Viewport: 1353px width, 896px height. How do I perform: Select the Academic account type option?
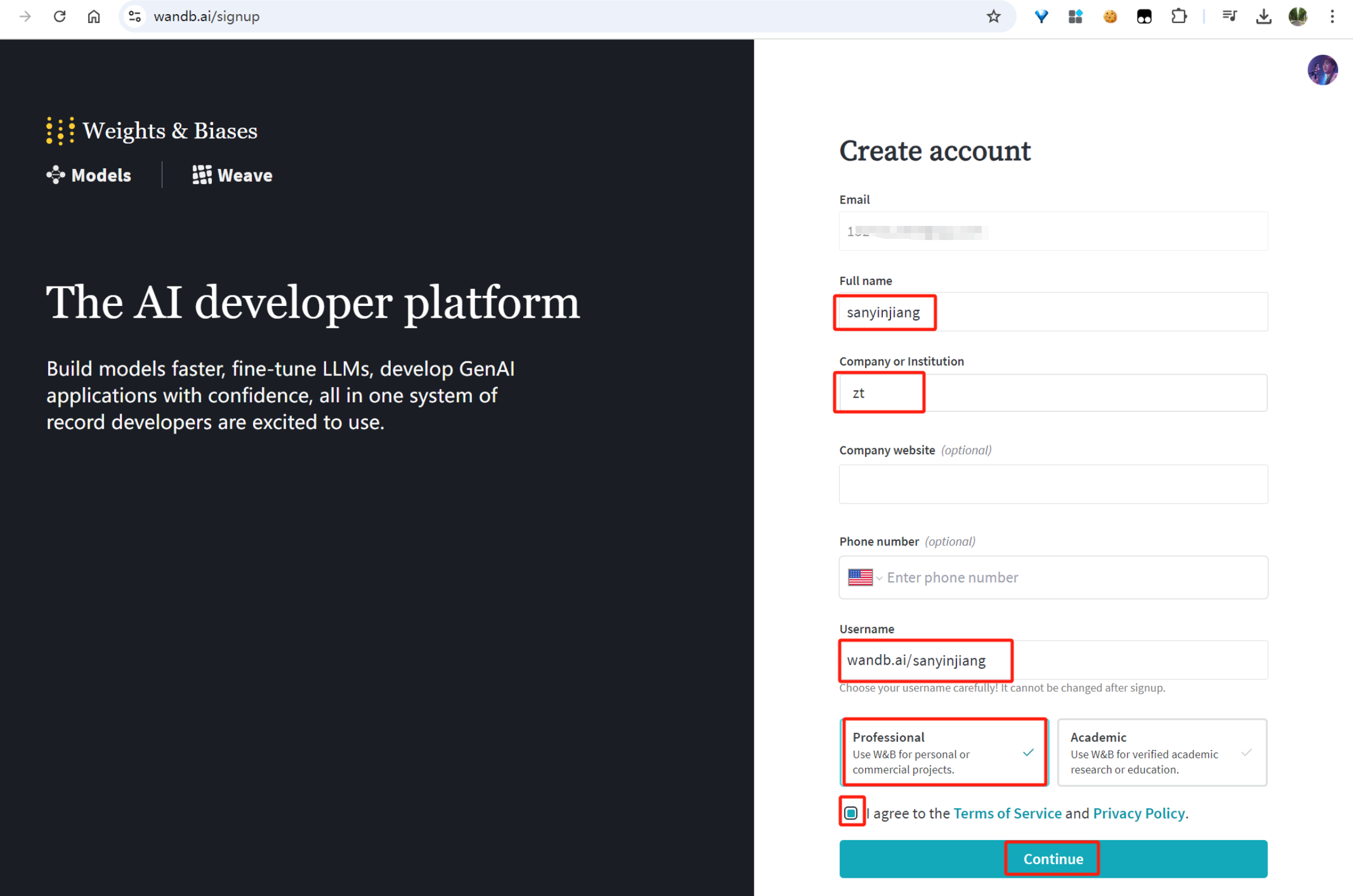1161,752
